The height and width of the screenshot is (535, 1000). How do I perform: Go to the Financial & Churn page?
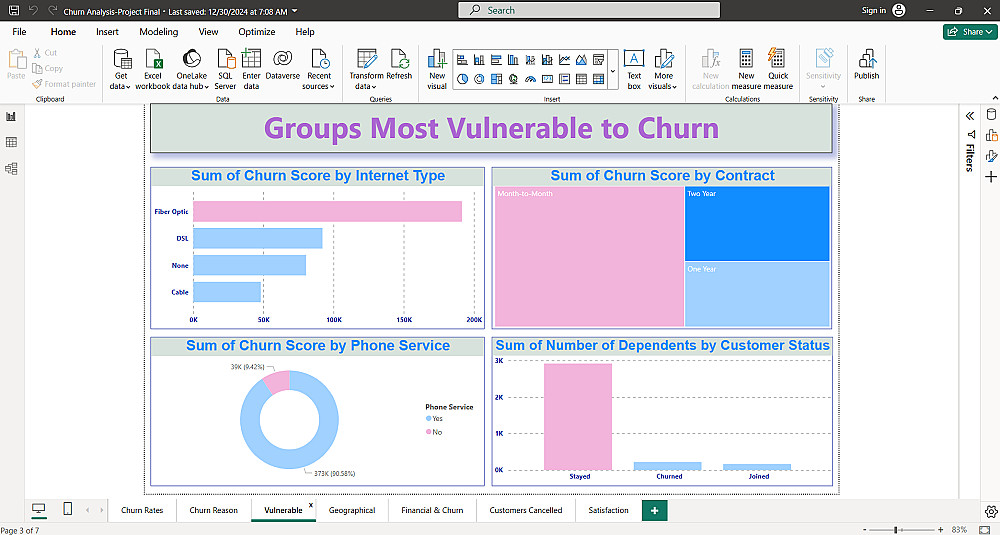tap(432, 510)
